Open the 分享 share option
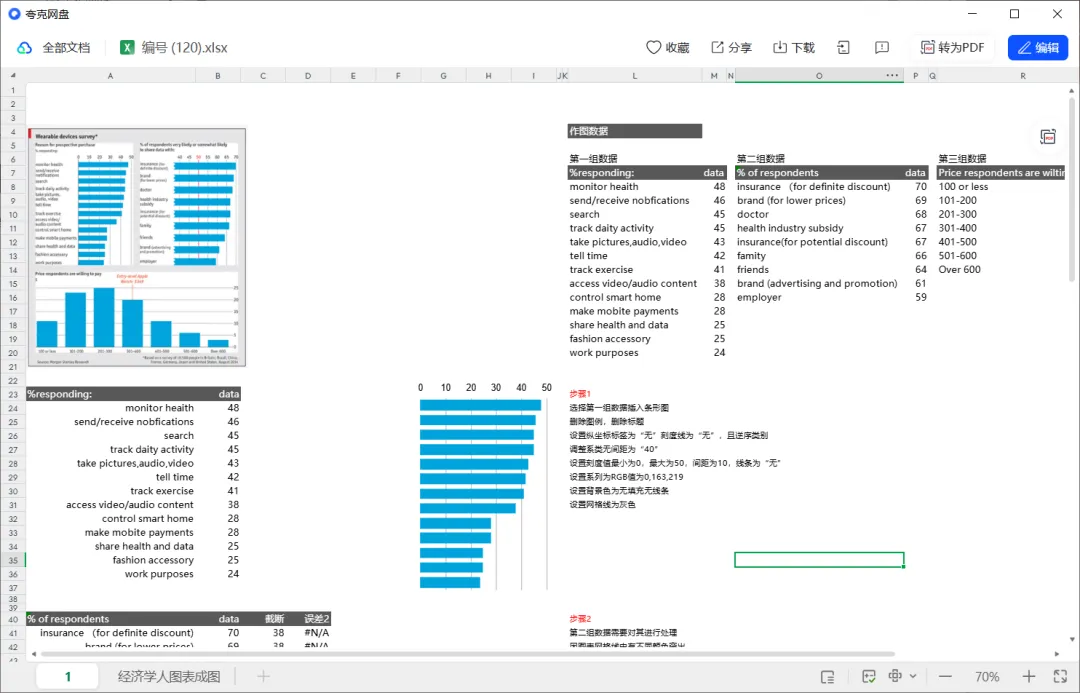This screenshot has height=693, width=1080. click(x=731, y=48)
